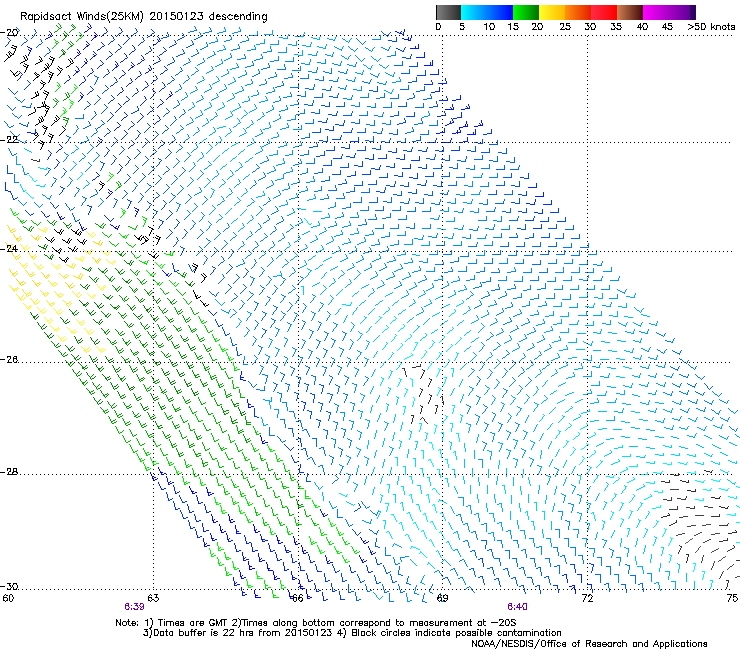740x650 pixels.
Task: Click the 66 longitude axis label
Action: pyautogui.click(x=297, y=599)
